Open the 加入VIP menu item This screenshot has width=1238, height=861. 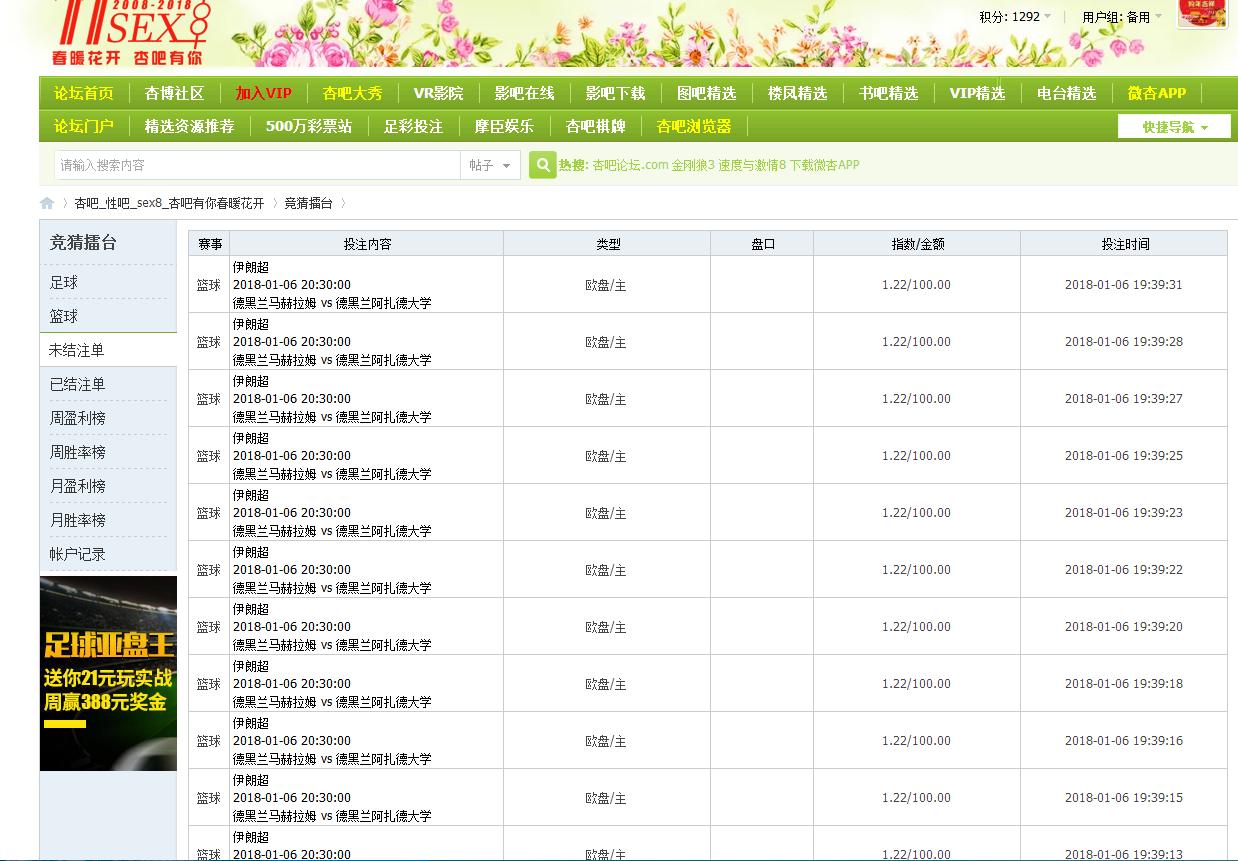click(x=263, y=93)
